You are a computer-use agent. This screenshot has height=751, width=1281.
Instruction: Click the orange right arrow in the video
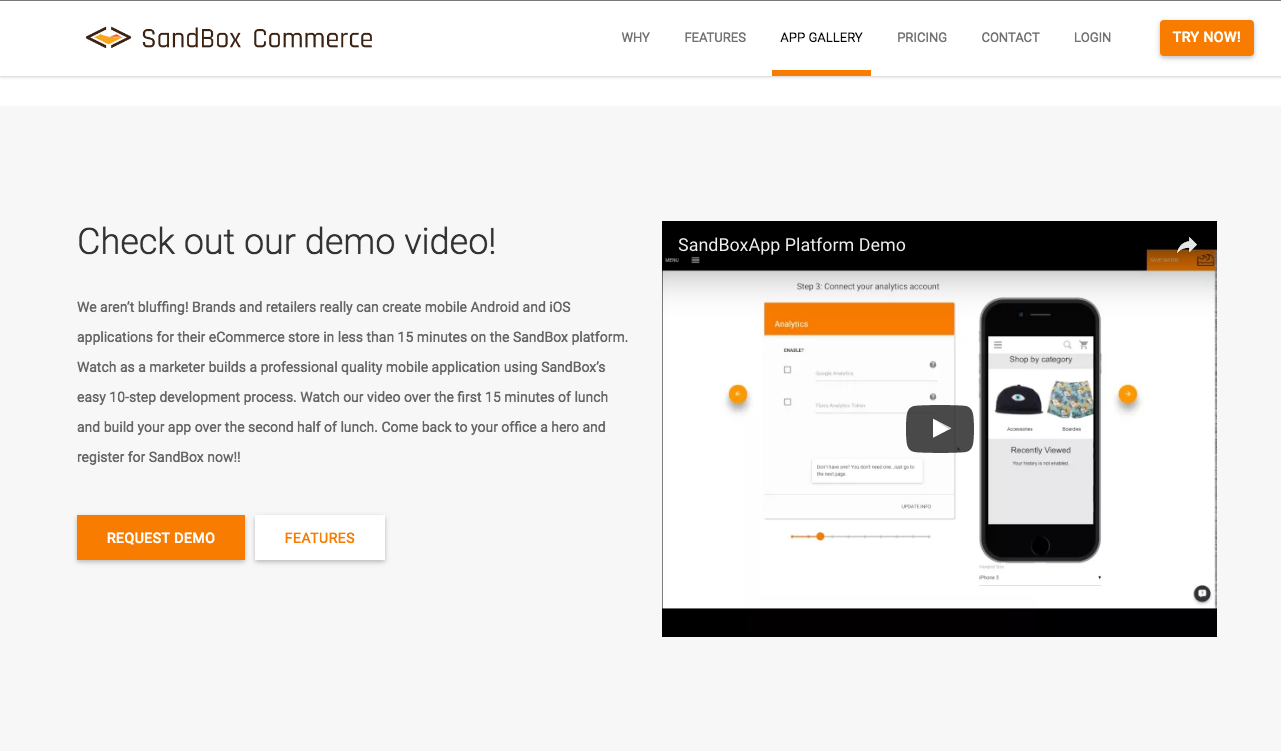point(1127,394)
